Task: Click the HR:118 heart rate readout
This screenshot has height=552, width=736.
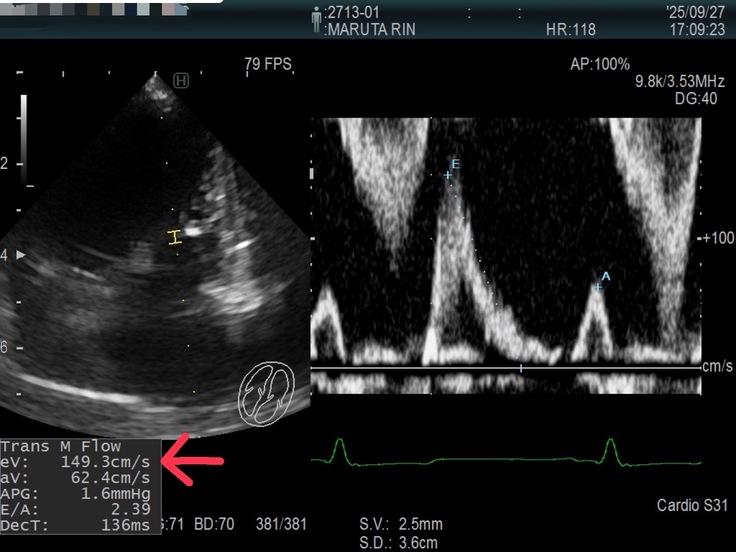Action: 571,30
